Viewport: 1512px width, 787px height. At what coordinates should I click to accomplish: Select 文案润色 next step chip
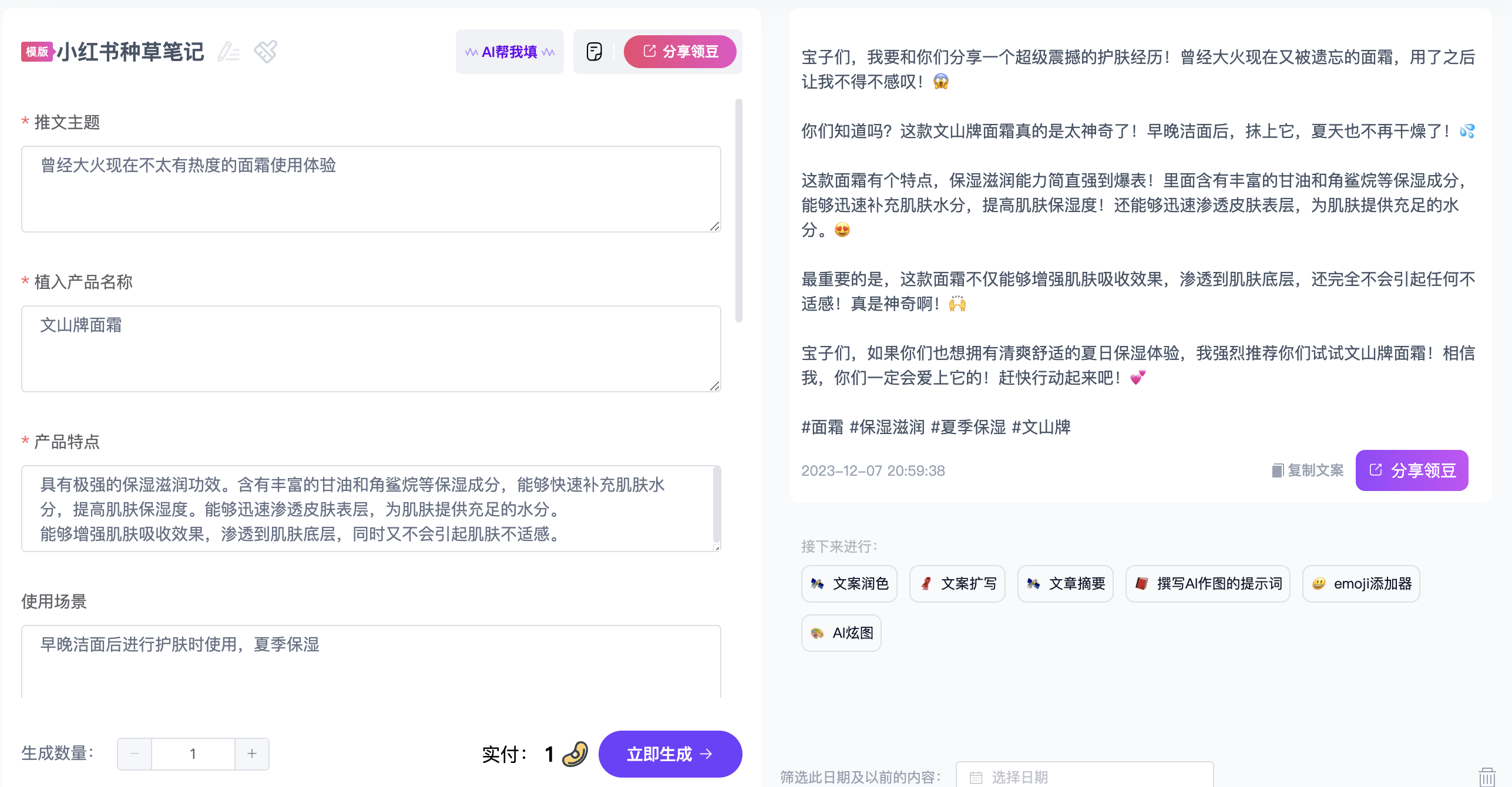click(x=849, y=584)
